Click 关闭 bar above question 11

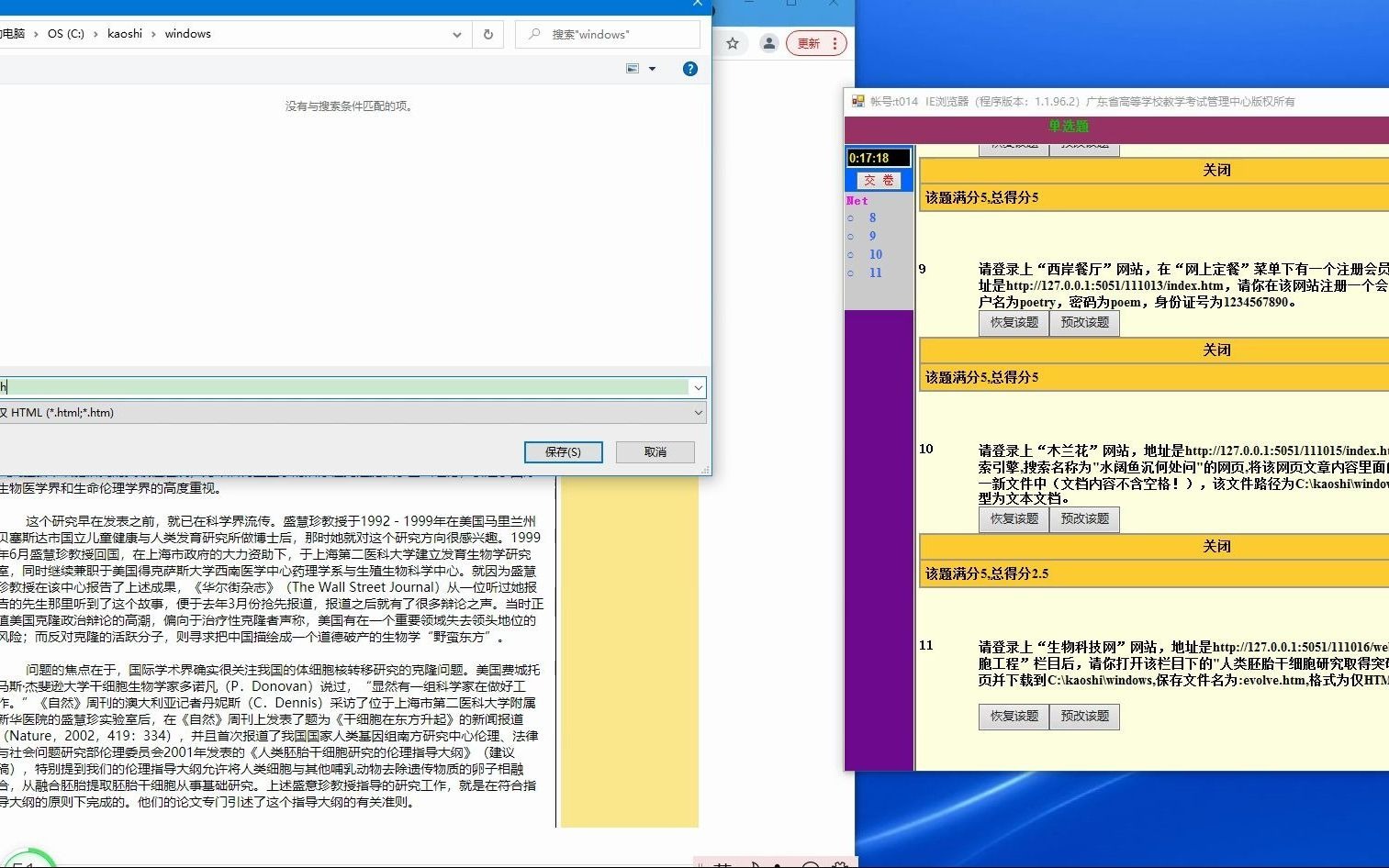(x=1154, y=546)
